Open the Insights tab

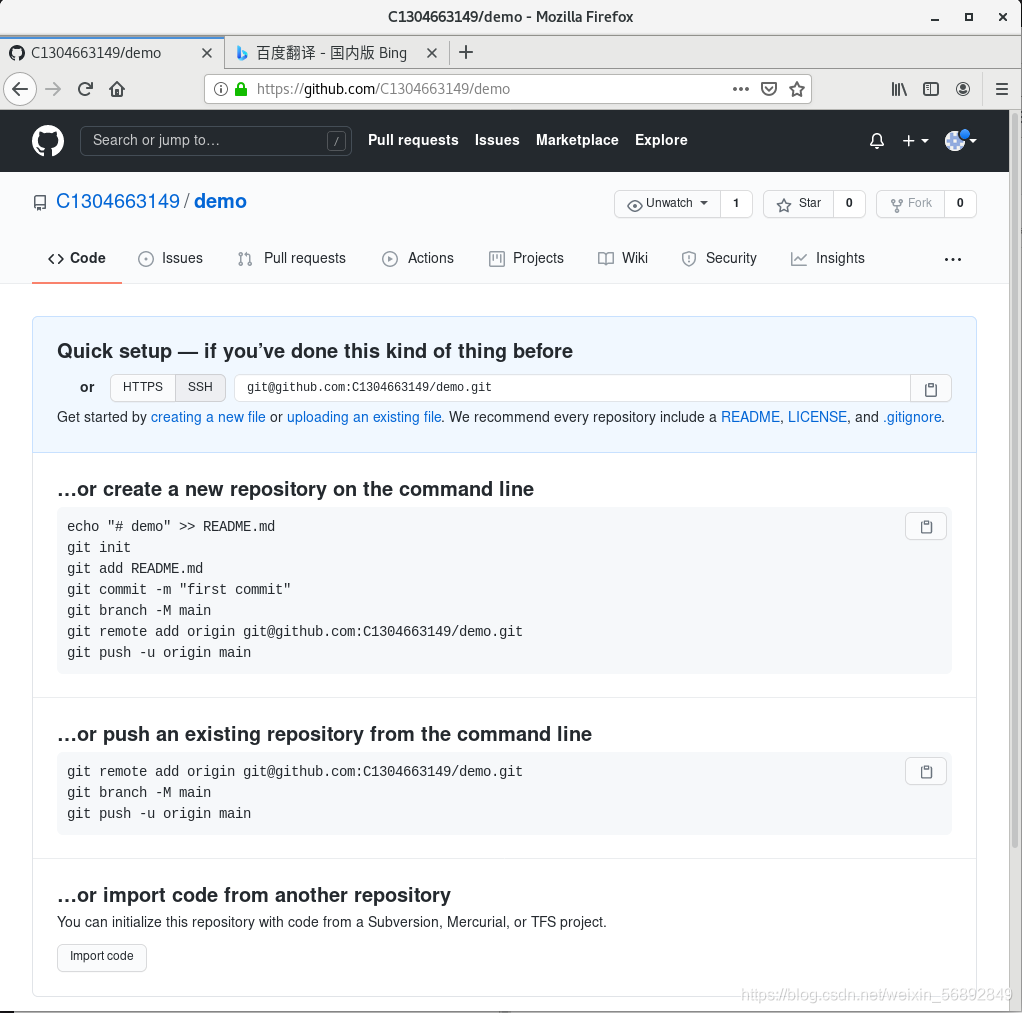point(828,258)
